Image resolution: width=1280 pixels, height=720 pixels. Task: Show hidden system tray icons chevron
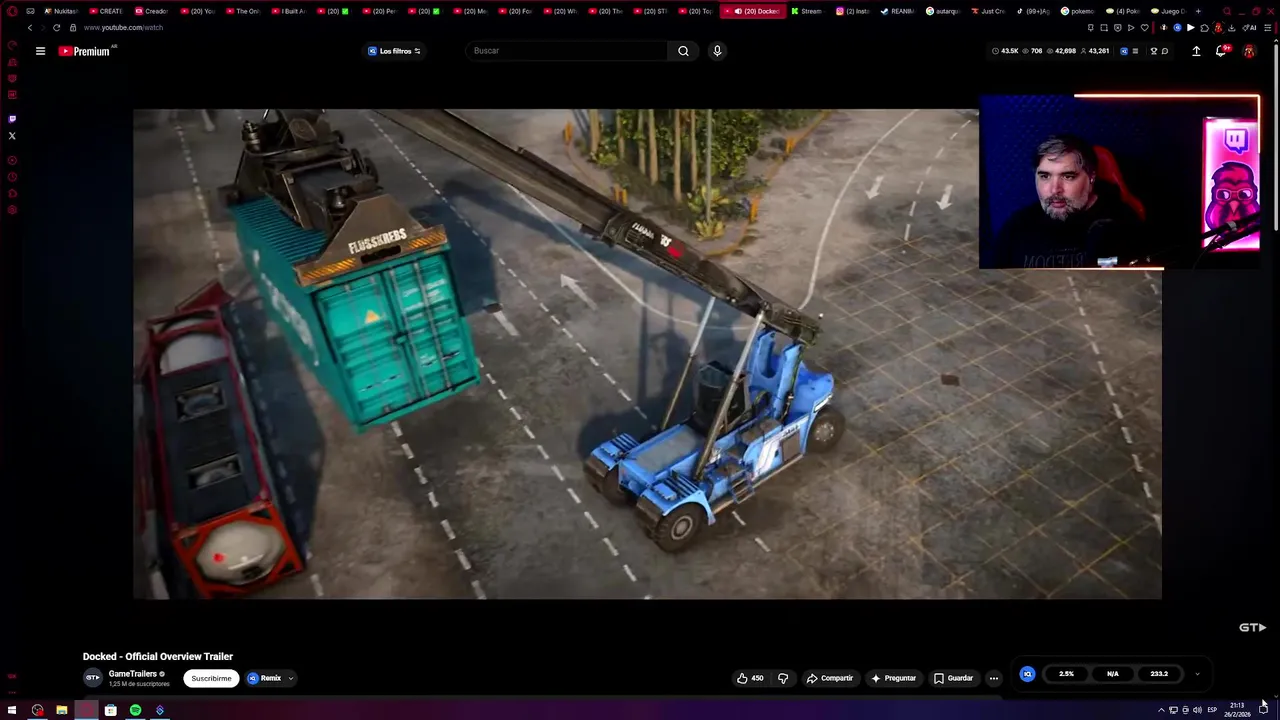pos(1161,710)
